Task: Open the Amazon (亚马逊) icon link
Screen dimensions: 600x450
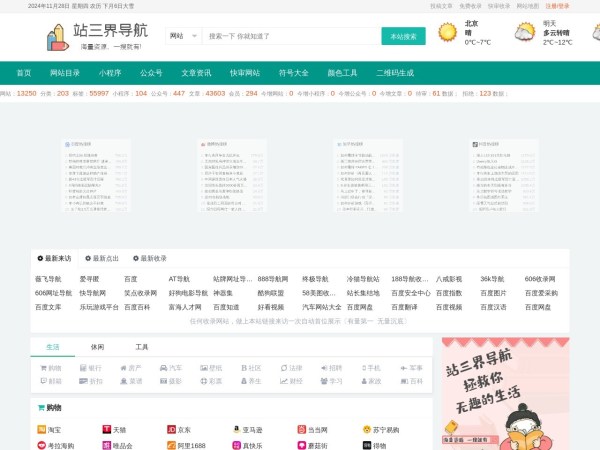Action: pyautogui.click(x=236, y=429)
